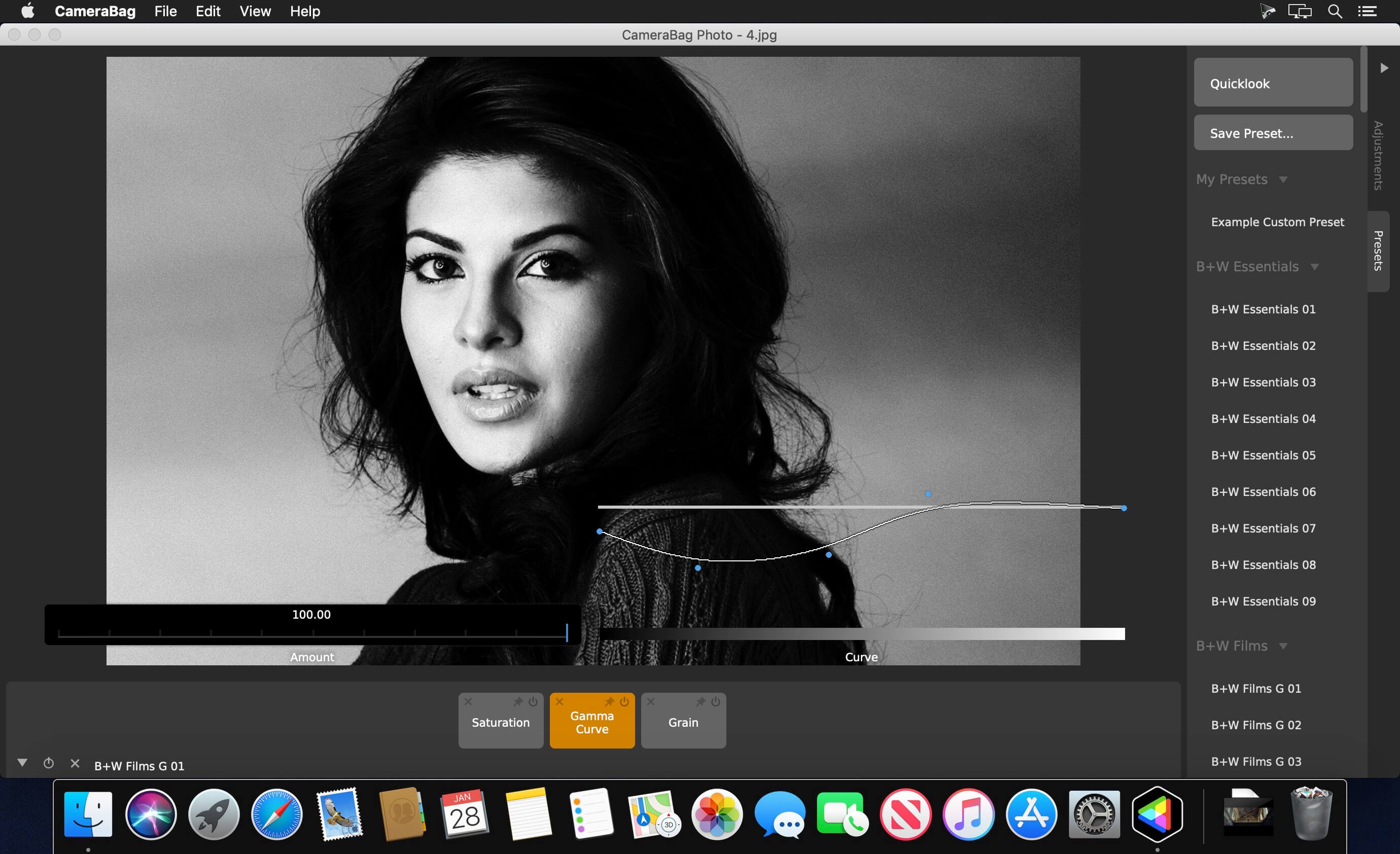The image size is (1400, 854).
Task: Open the Edit menu
Action: coord(208,11)
